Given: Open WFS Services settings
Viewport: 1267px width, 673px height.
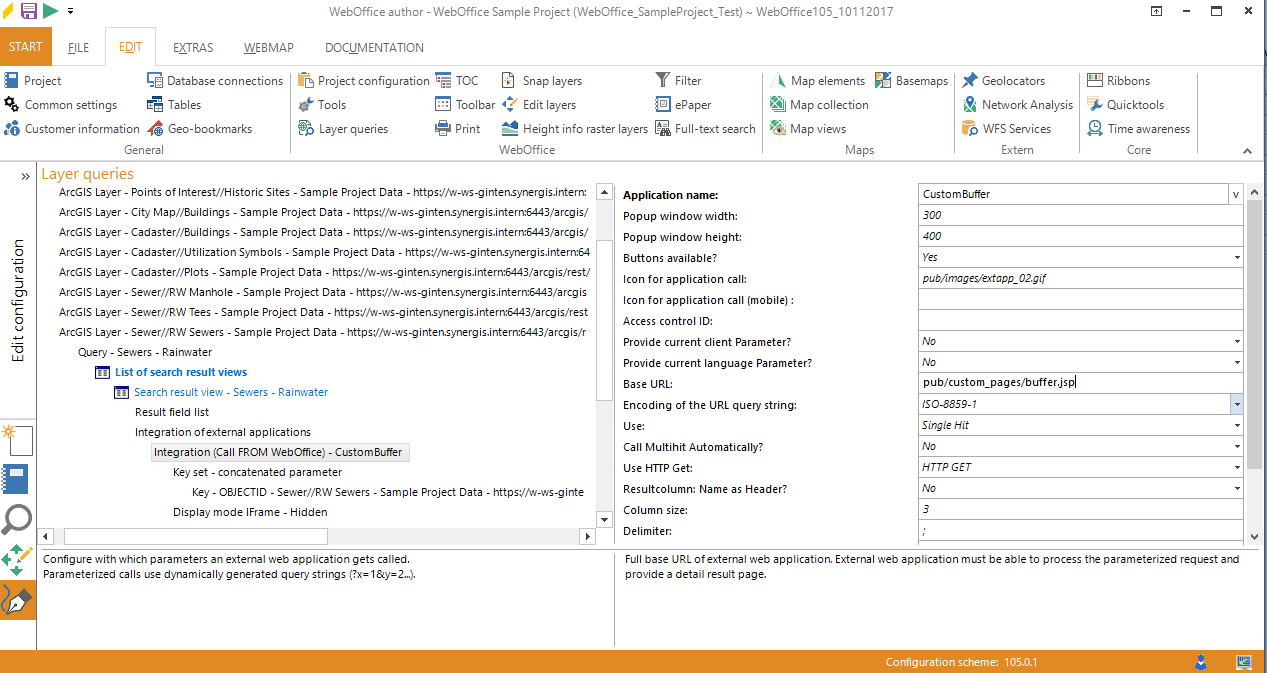Looking at the screenshot, I should click(1013, 128).
